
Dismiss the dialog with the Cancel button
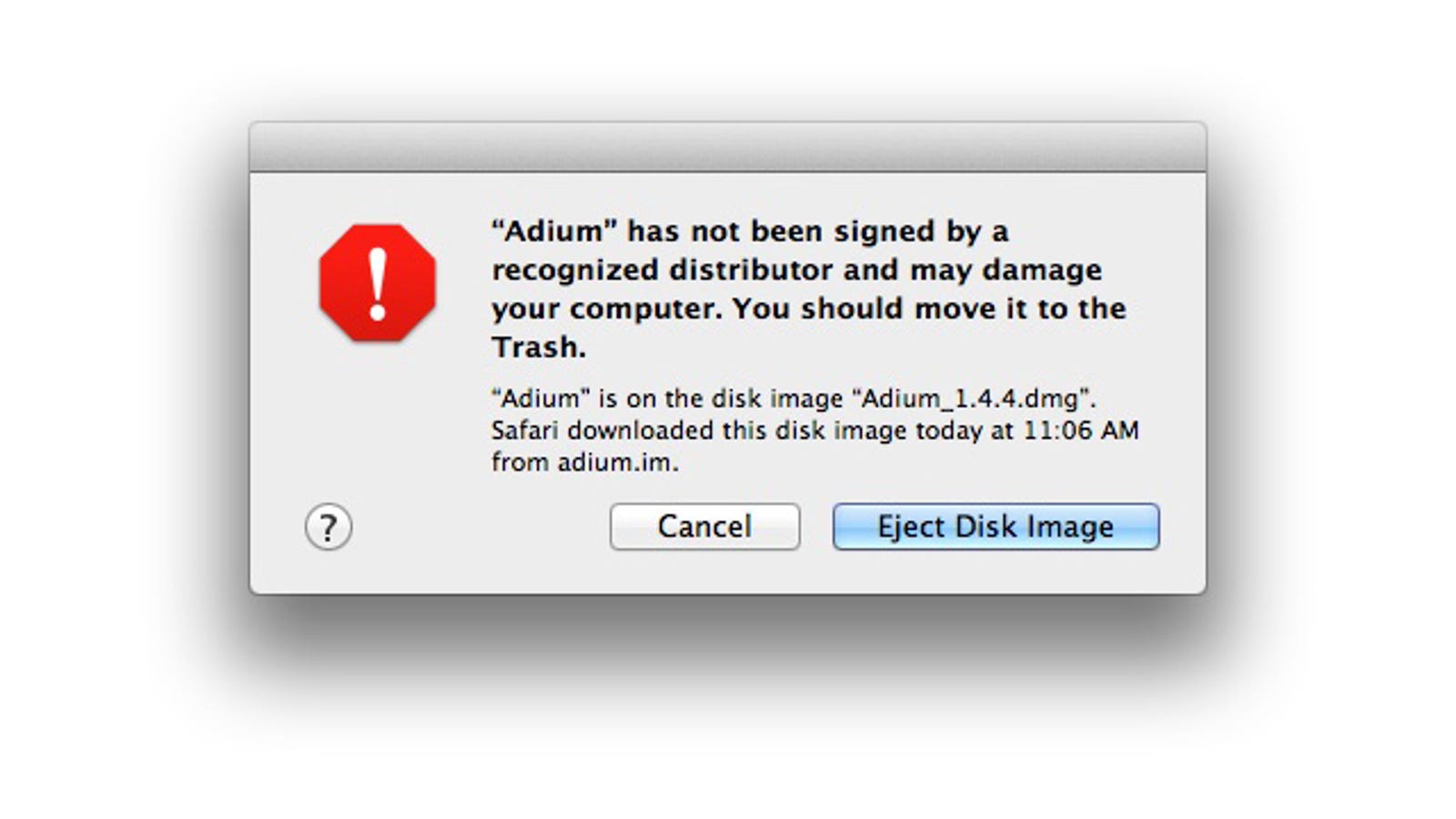(705, 526)
